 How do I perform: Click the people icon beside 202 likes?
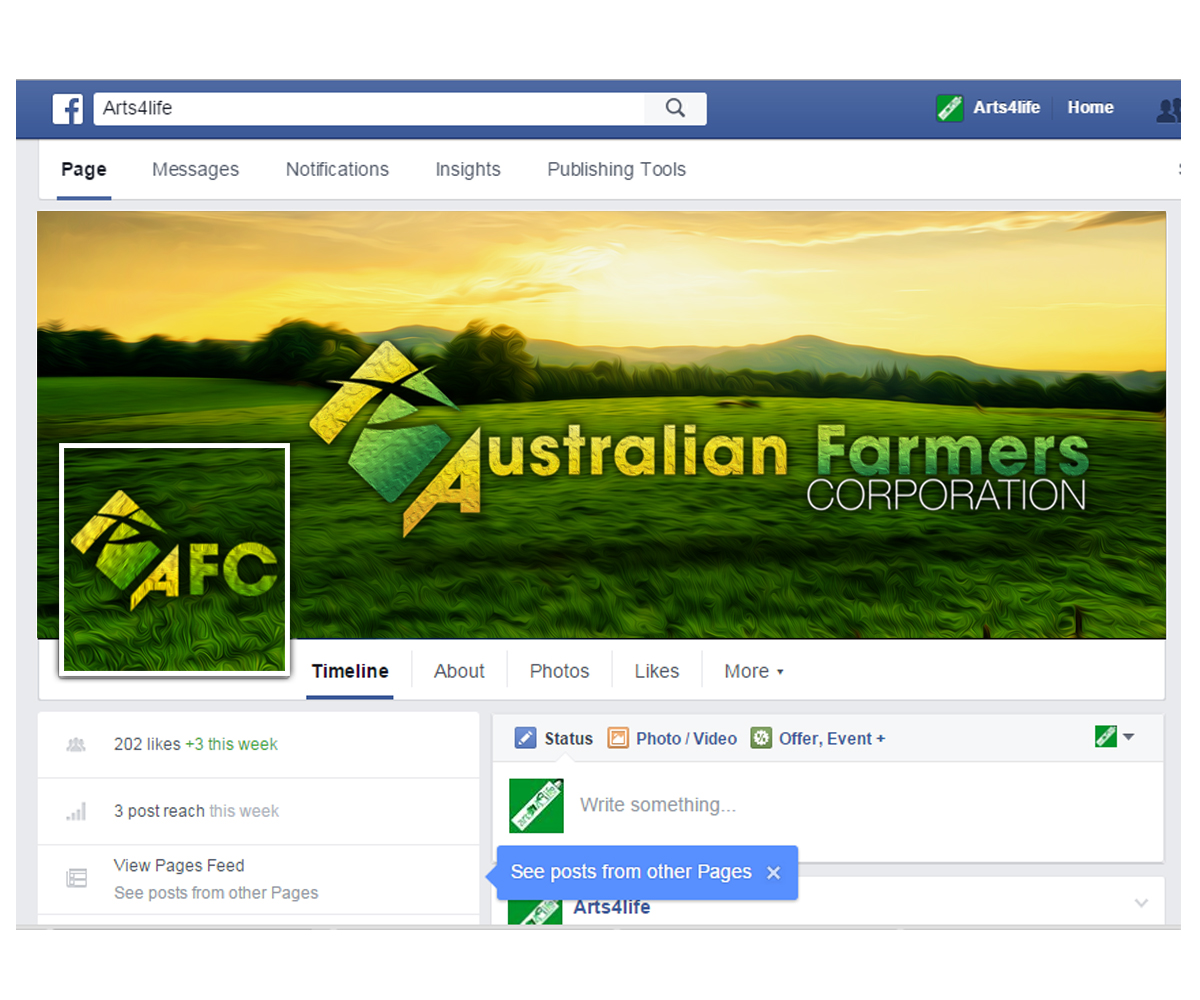point(75,744)
